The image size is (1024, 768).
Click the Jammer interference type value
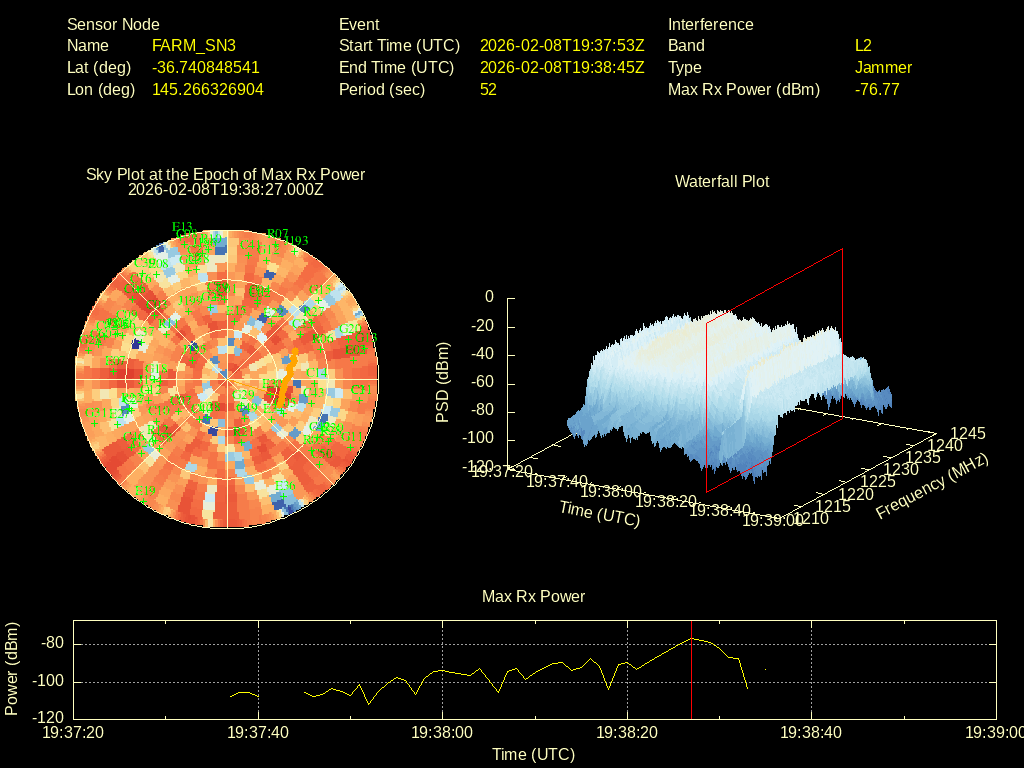point(883,67)
